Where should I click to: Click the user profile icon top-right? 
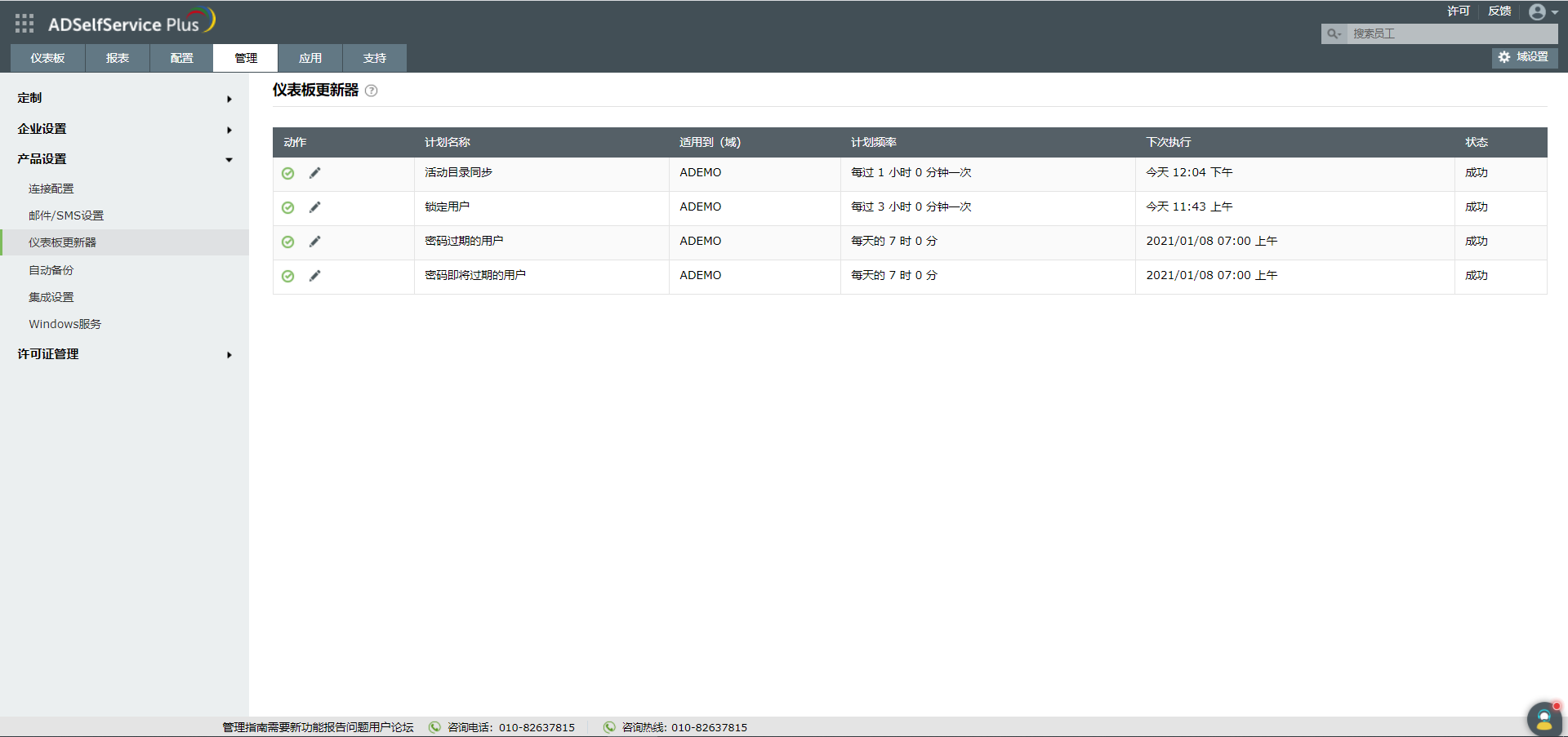point(1539,11)
